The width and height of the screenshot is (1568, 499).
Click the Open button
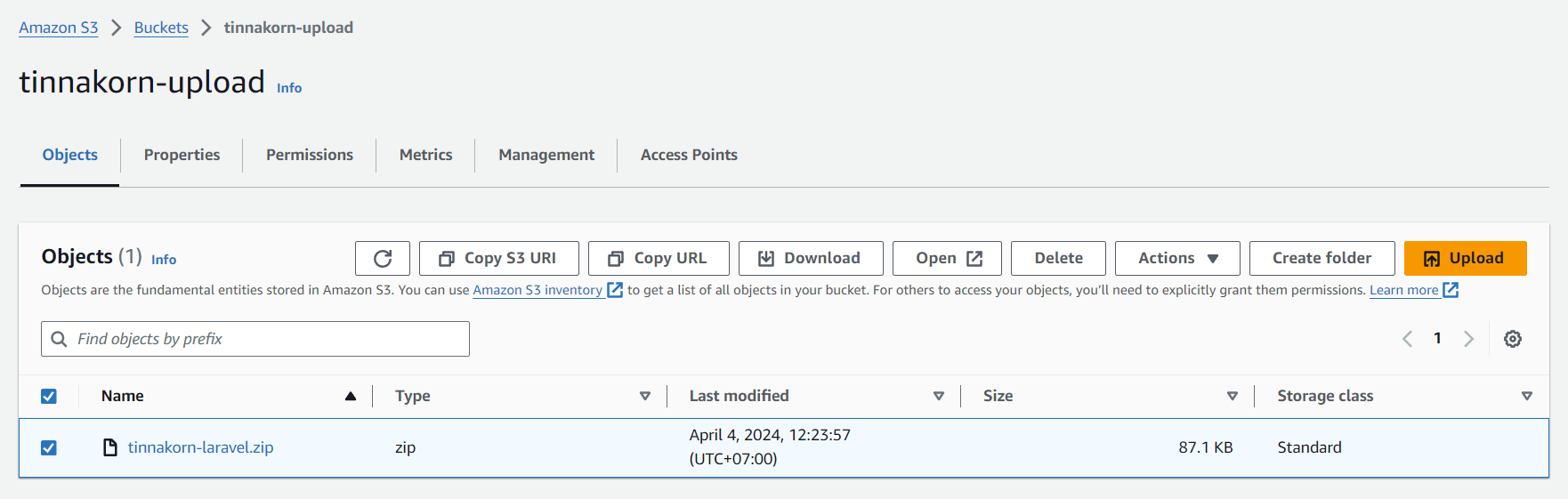(947, 258)
